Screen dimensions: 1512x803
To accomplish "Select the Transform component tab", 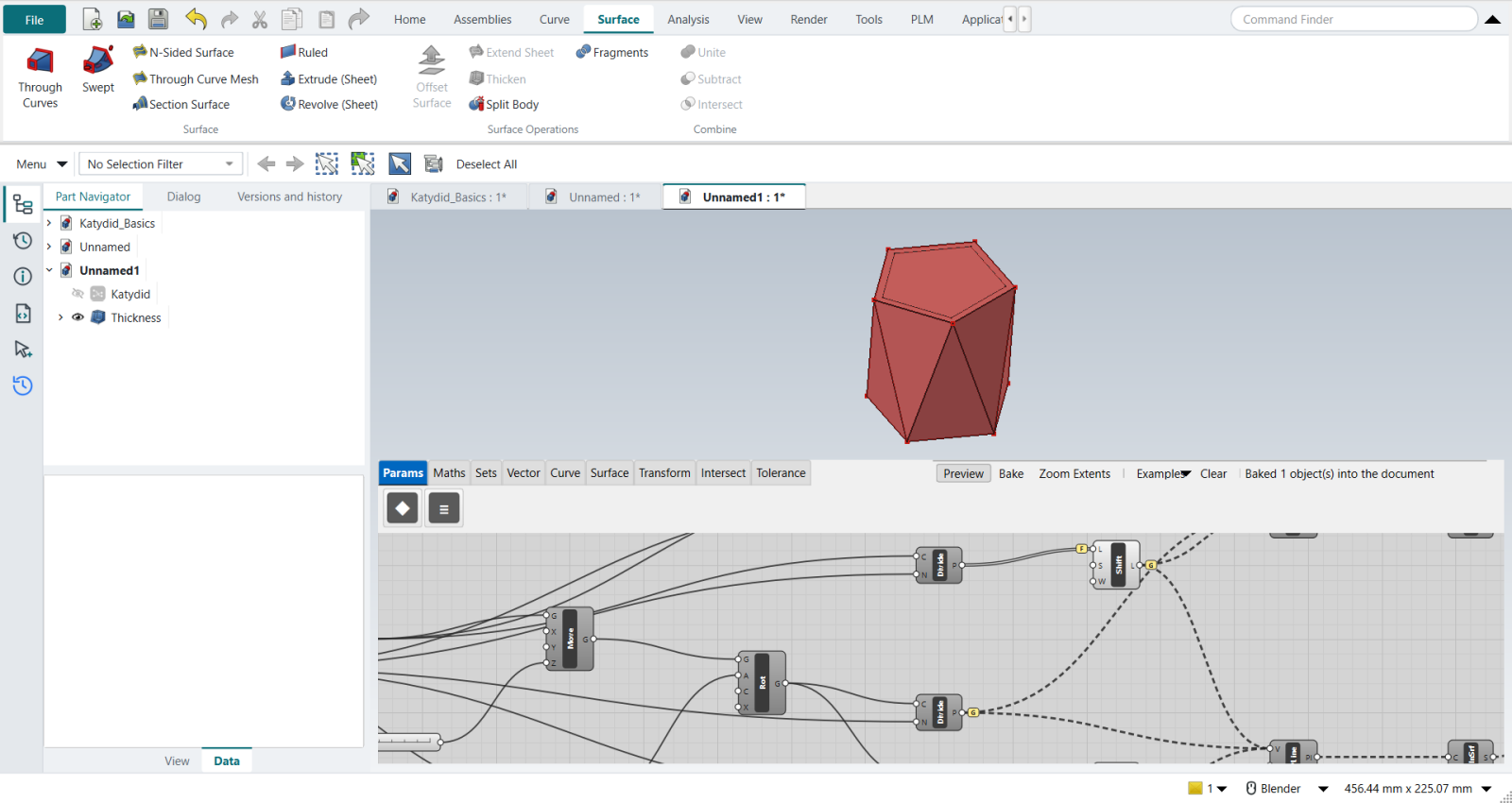I will click(664, 473).
